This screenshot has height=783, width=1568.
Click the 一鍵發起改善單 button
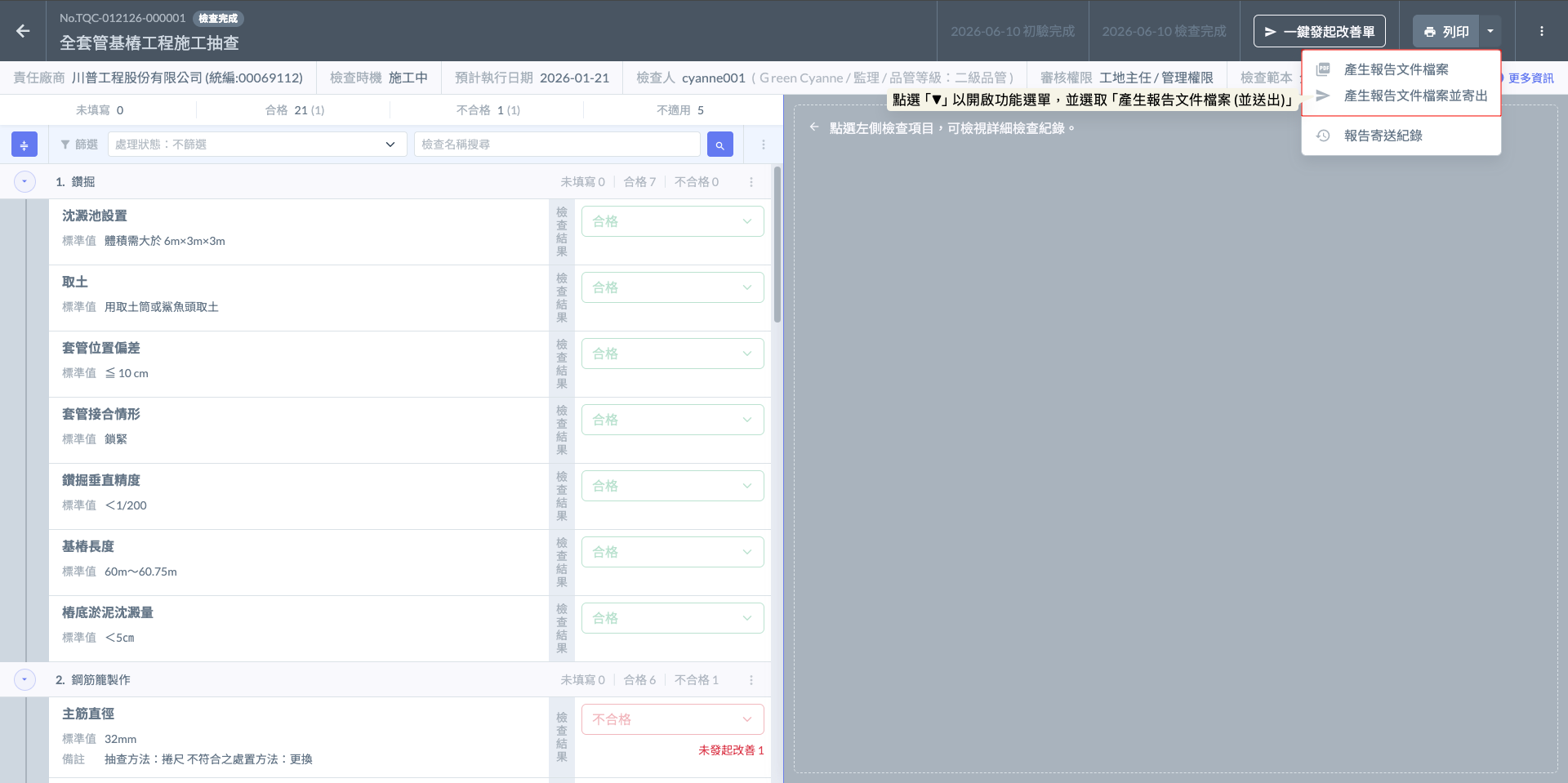click(1319, 31)
